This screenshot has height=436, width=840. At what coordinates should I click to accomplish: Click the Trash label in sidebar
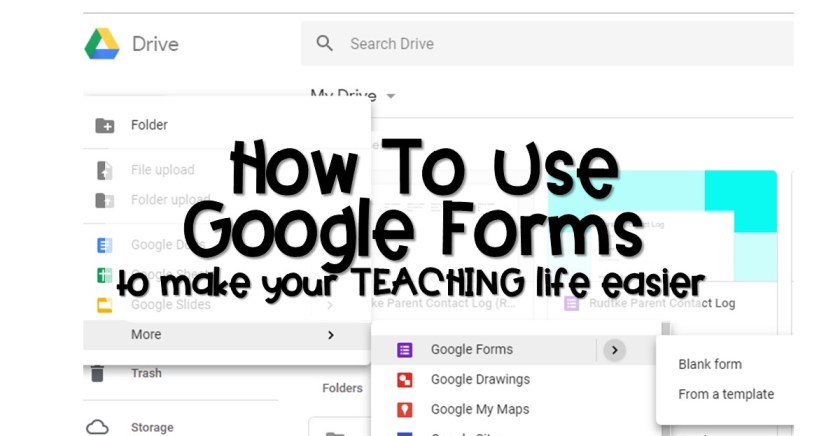coord(146,374)
